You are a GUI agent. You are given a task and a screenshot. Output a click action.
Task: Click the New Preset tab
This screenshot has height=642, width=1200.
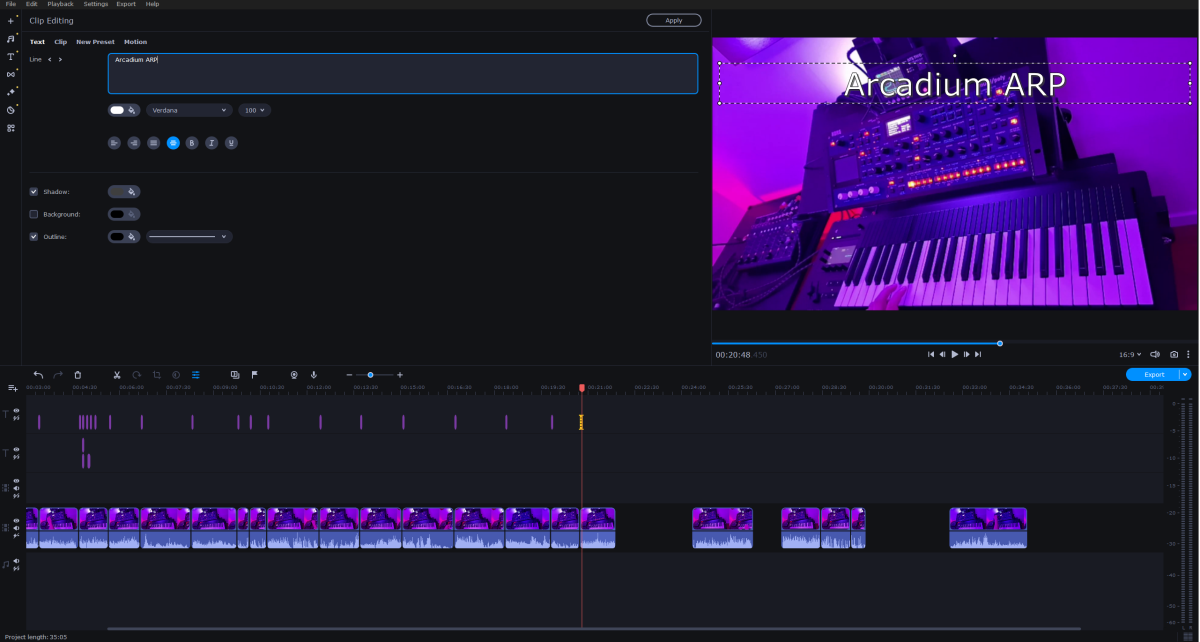96,42
